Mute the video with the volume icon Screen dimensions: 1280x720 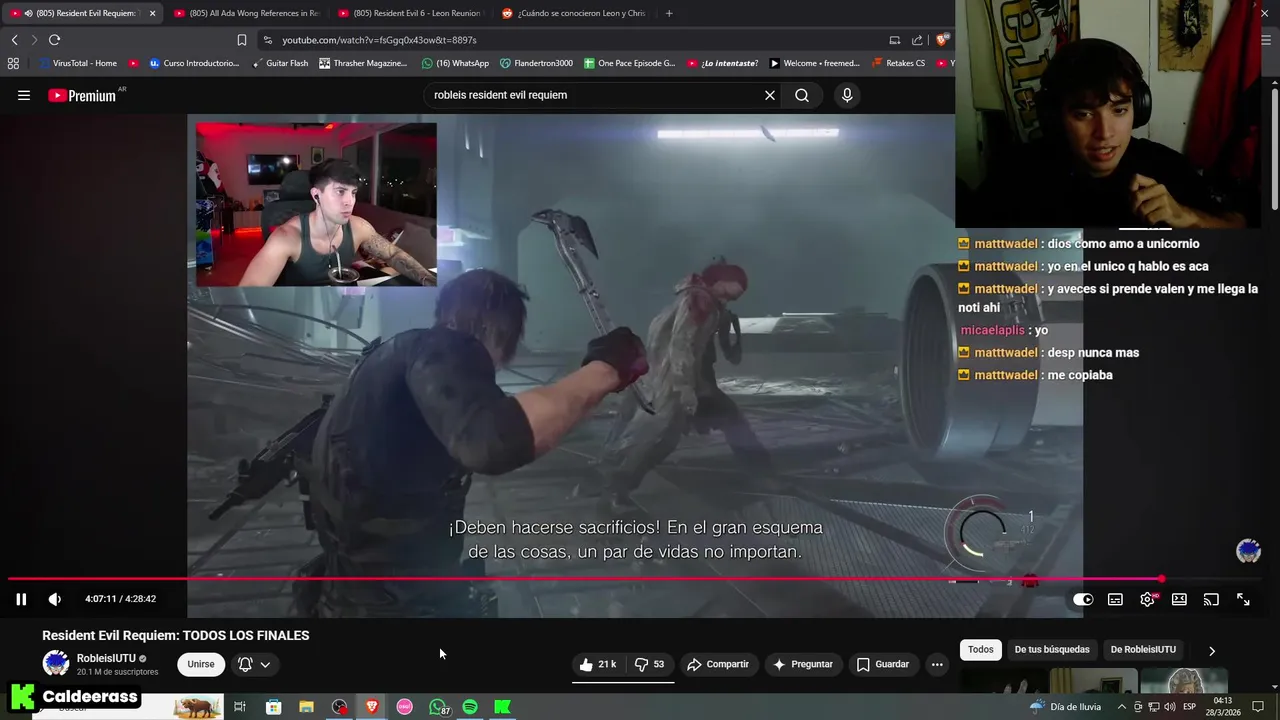(x=55, y=599)
